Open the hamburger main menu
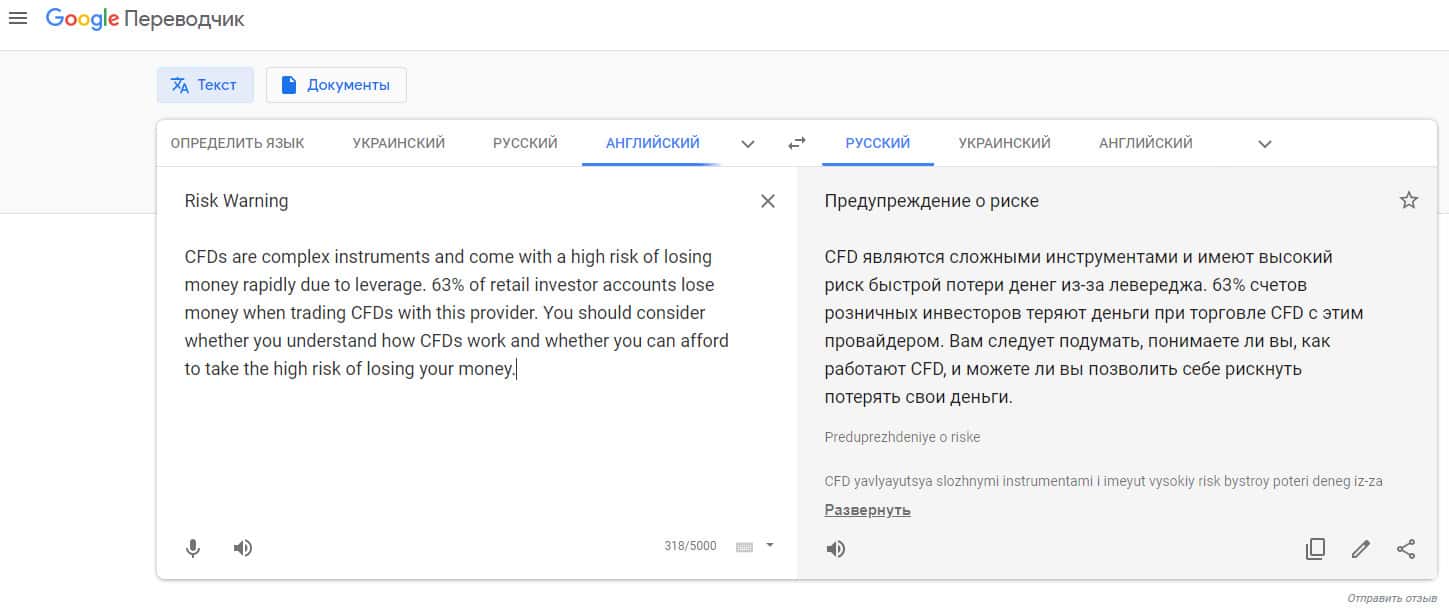The width and height of the screenshot is (1449, 613). (x=18, y=19)
